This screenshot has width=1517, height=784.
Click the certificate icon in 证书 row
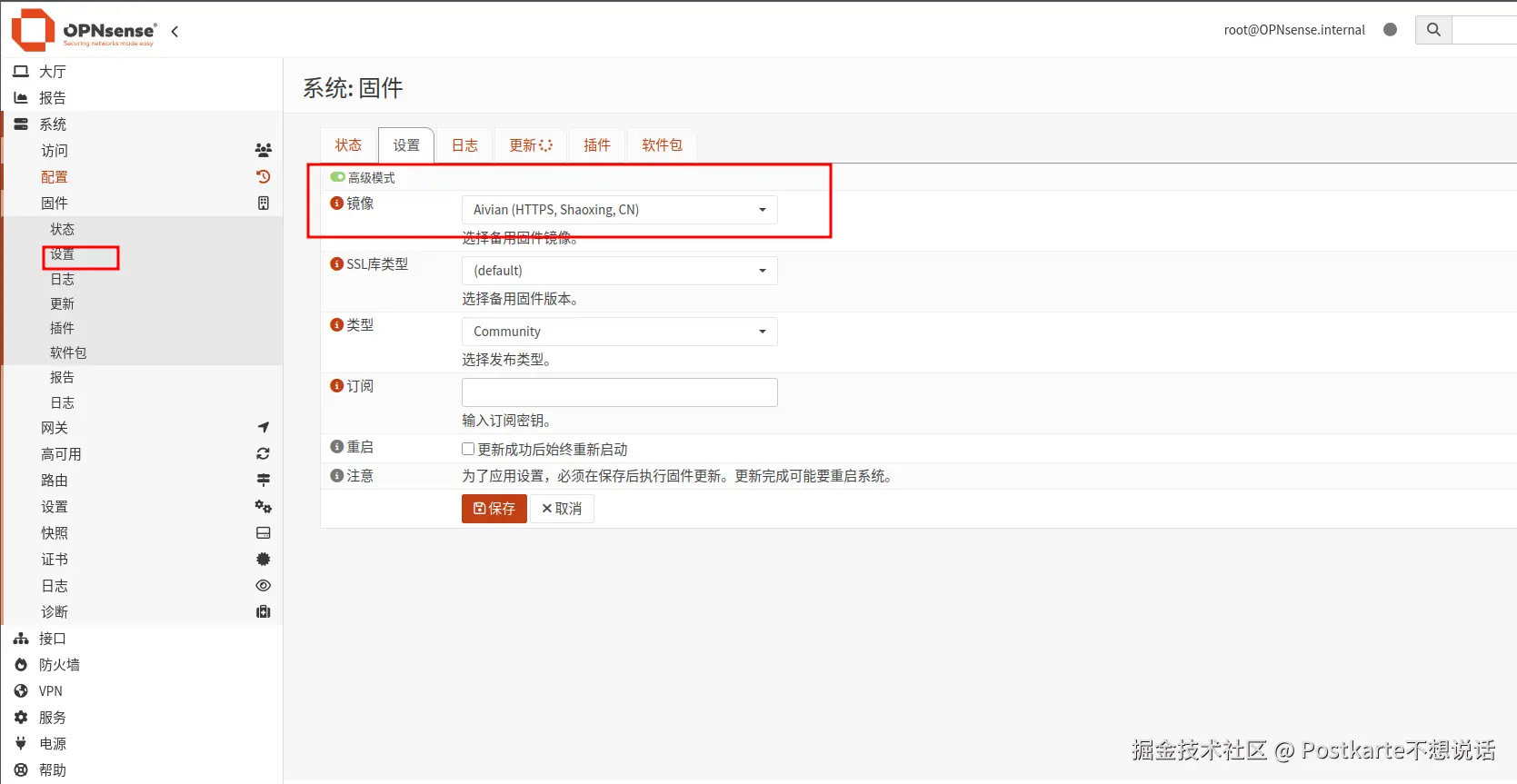coord(264,559)
